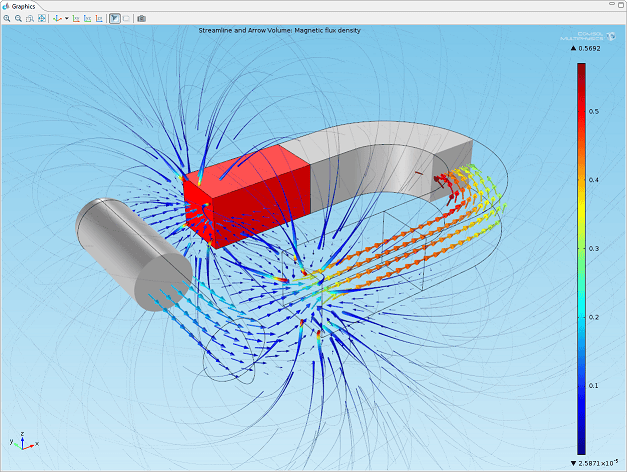
Task: Click the xyz axis orientation triad
Action: pyautogui.click(x=24, y=441)
